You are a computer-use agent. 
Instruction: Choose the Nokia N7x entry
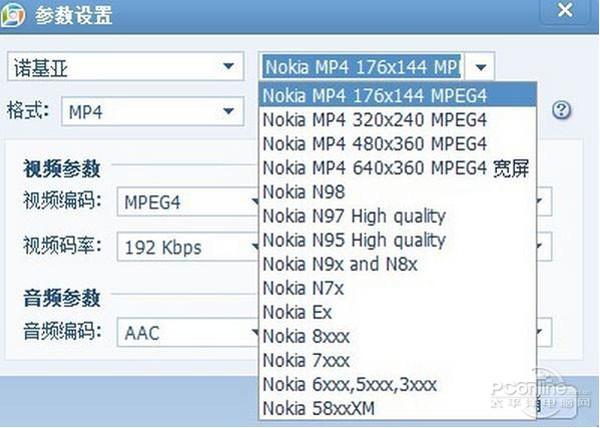(398, 288)
